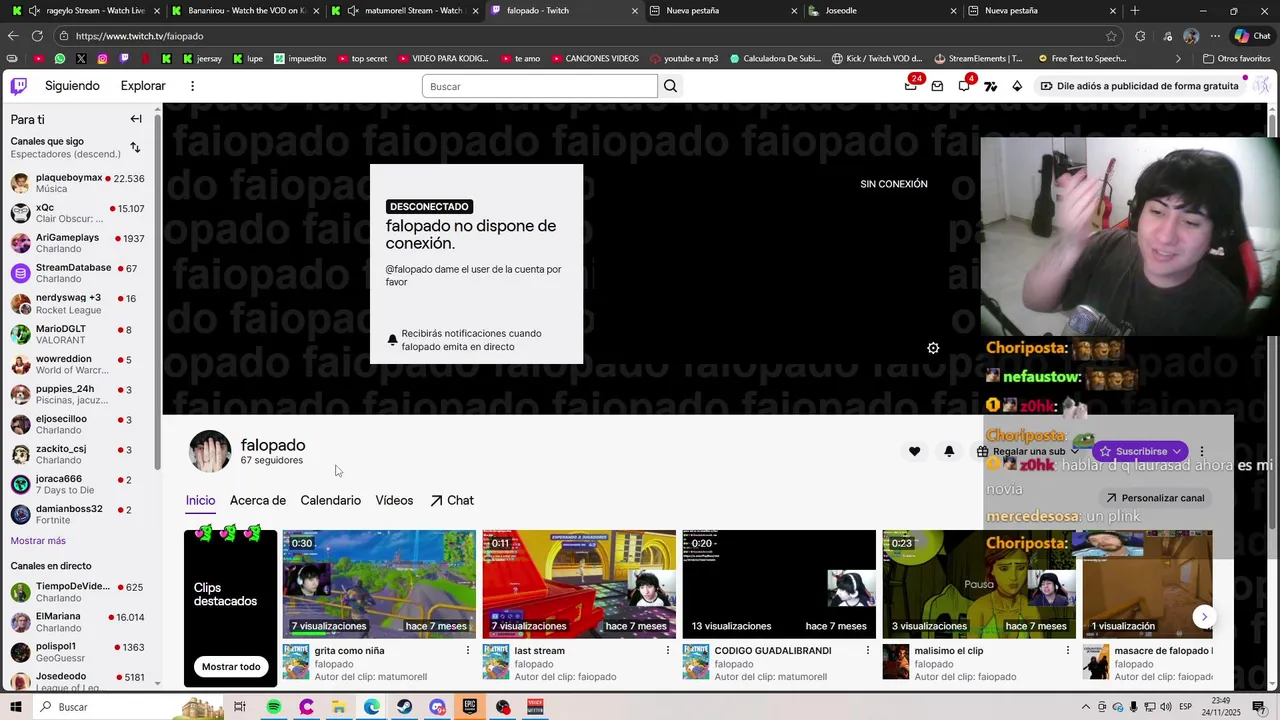
Task: Click the ad-free Turbo promo button
Action: pyautogui.click(x=1139, y=86)
